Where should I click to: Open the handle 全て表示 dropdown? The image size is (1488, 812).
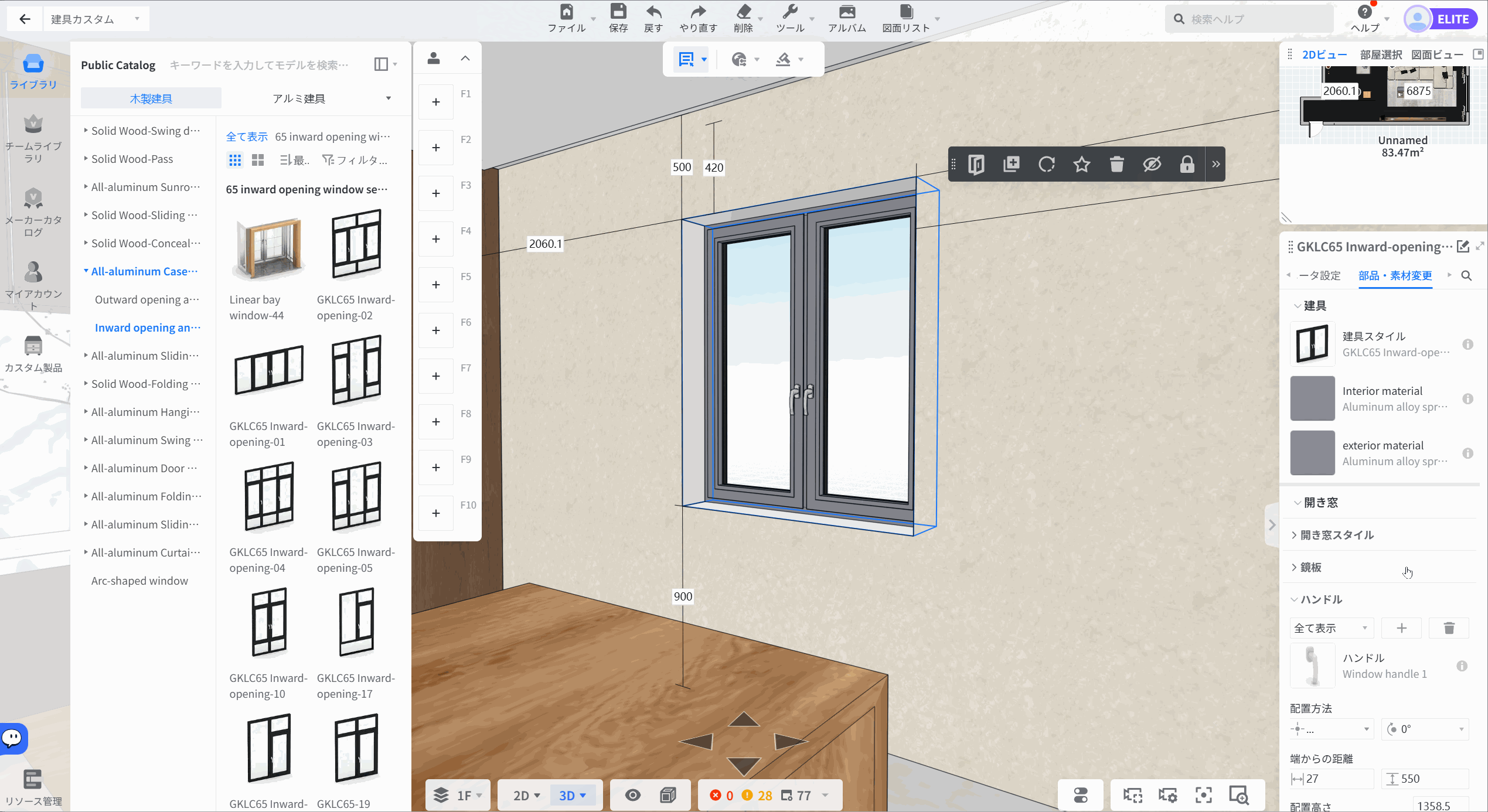pos(1331,628)
